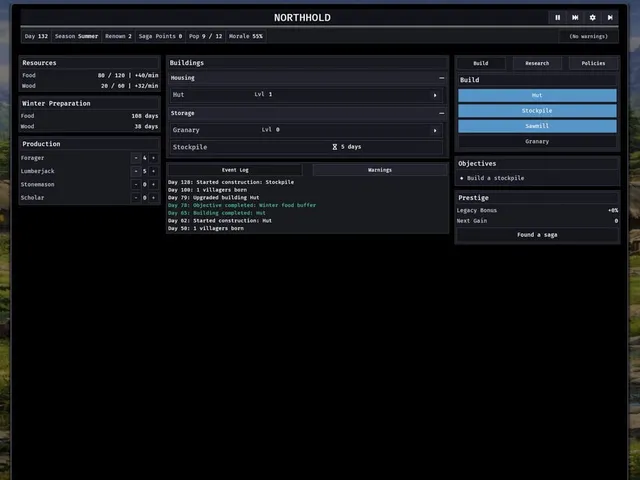This screenshot has width=640, height=480.
Task: Click the Stockpile hourglass icon
Action: tap(335, 147)
